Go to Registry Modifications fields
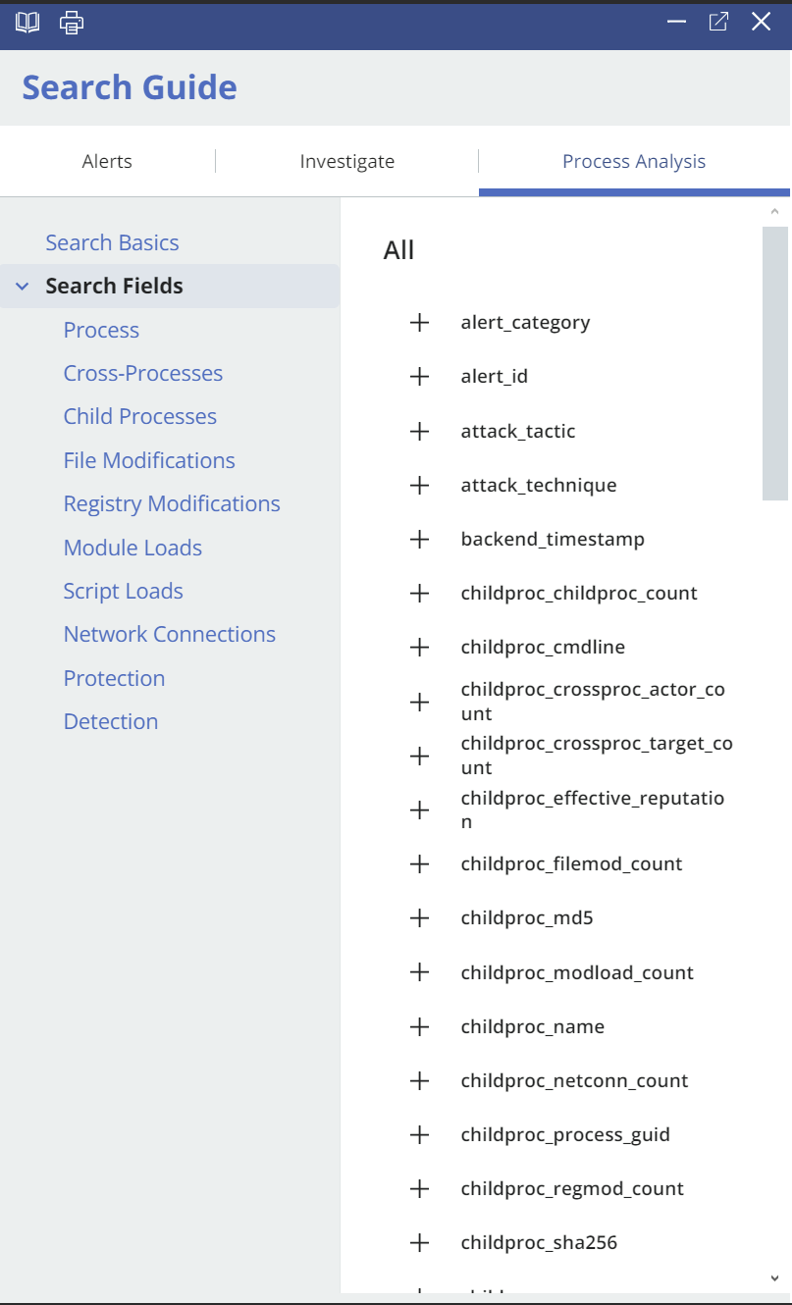The height and width of the screenshot is (1305, 792). [x=172, y=504]
